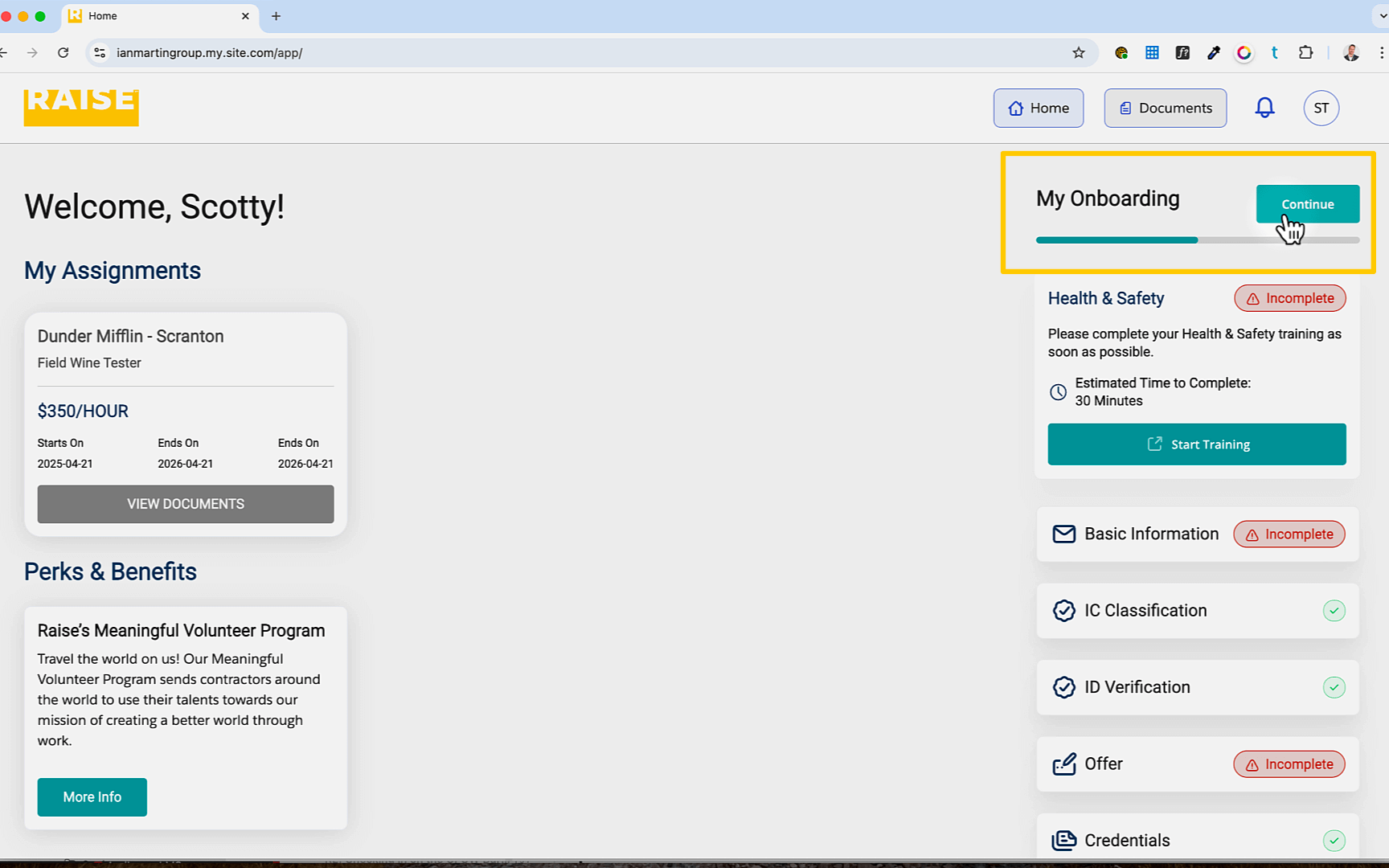
Task: Click the notification bell icon
Action: tap(1264, 108)
